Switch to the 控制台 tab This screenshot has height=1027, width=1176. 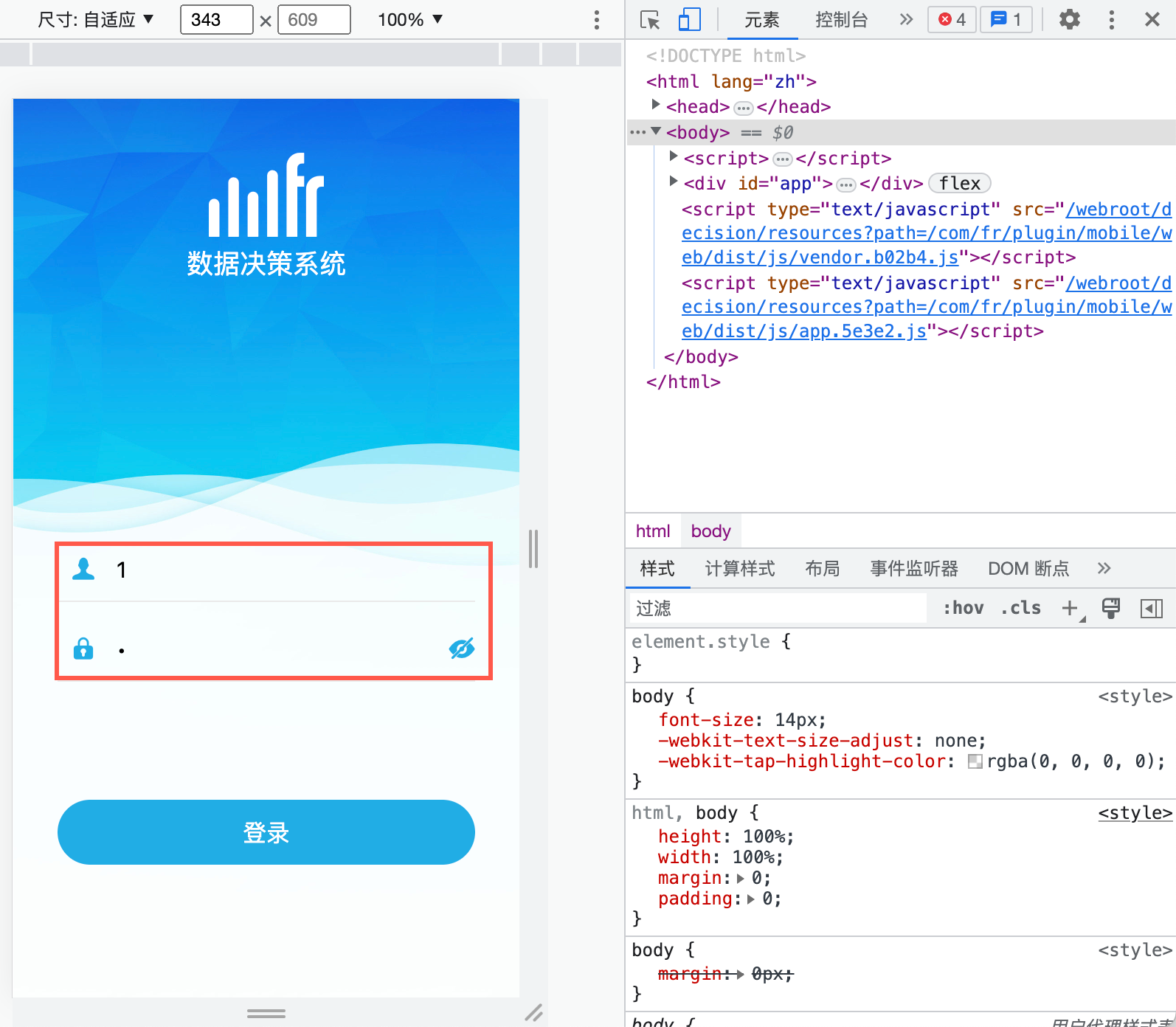842,20
